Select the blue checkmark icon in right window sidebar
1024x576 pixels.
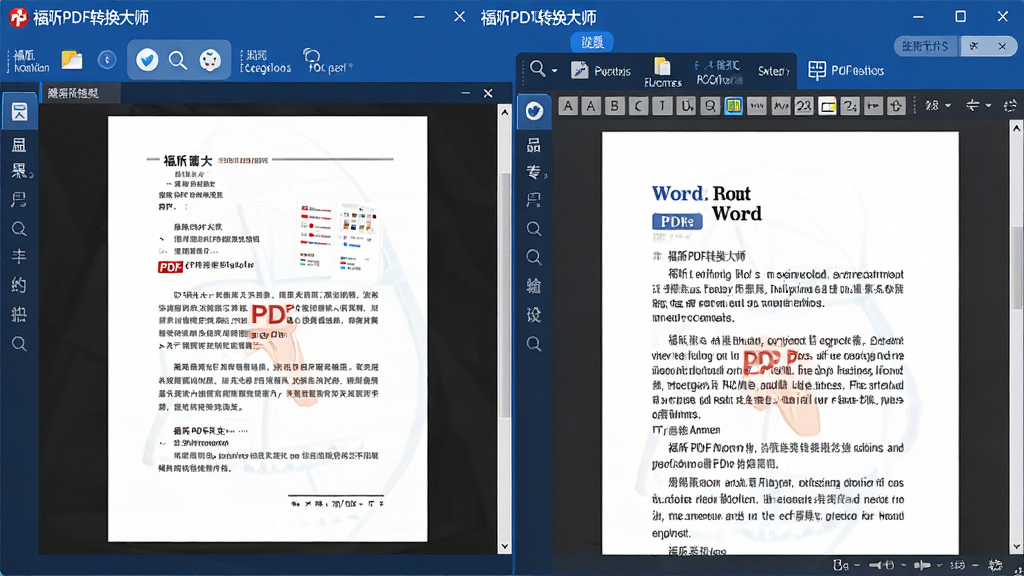pos(534,111)
